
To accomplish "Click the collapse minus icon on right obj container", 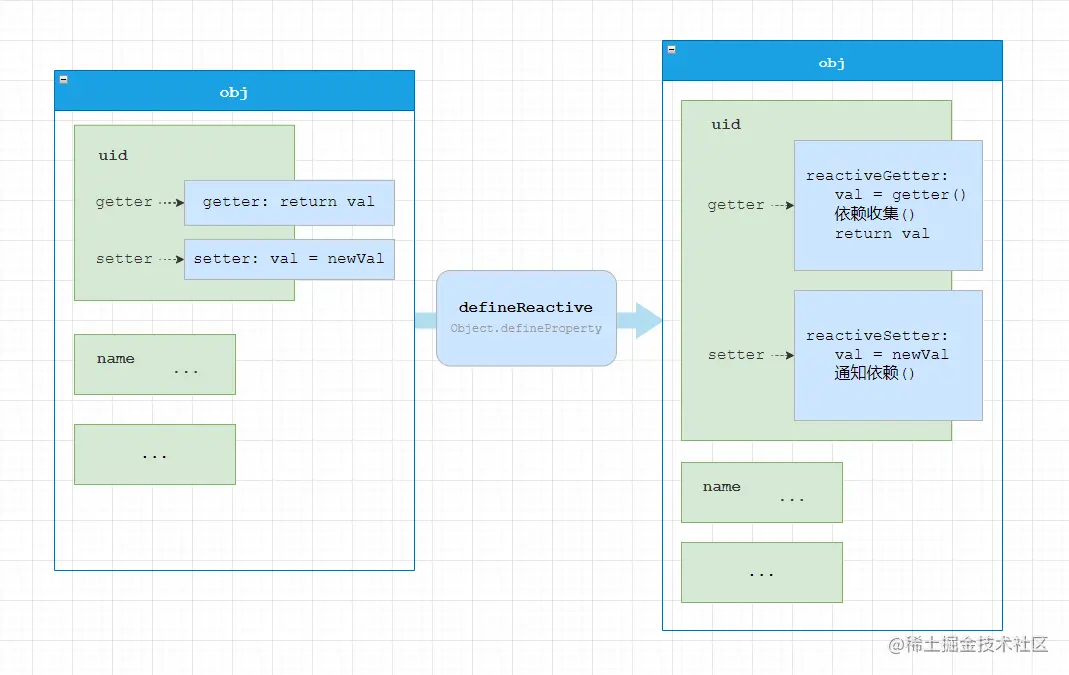I will 673,47.
